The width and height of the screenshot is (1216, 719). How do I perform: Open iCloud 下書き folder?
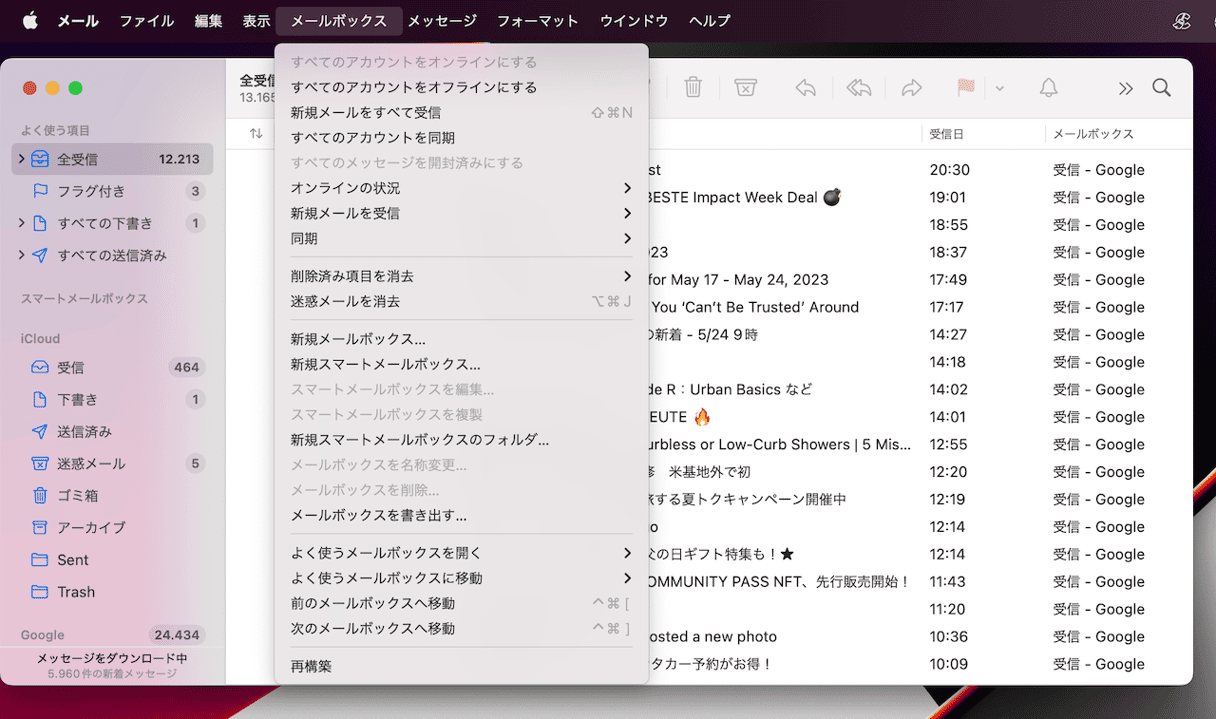(112, 399)
